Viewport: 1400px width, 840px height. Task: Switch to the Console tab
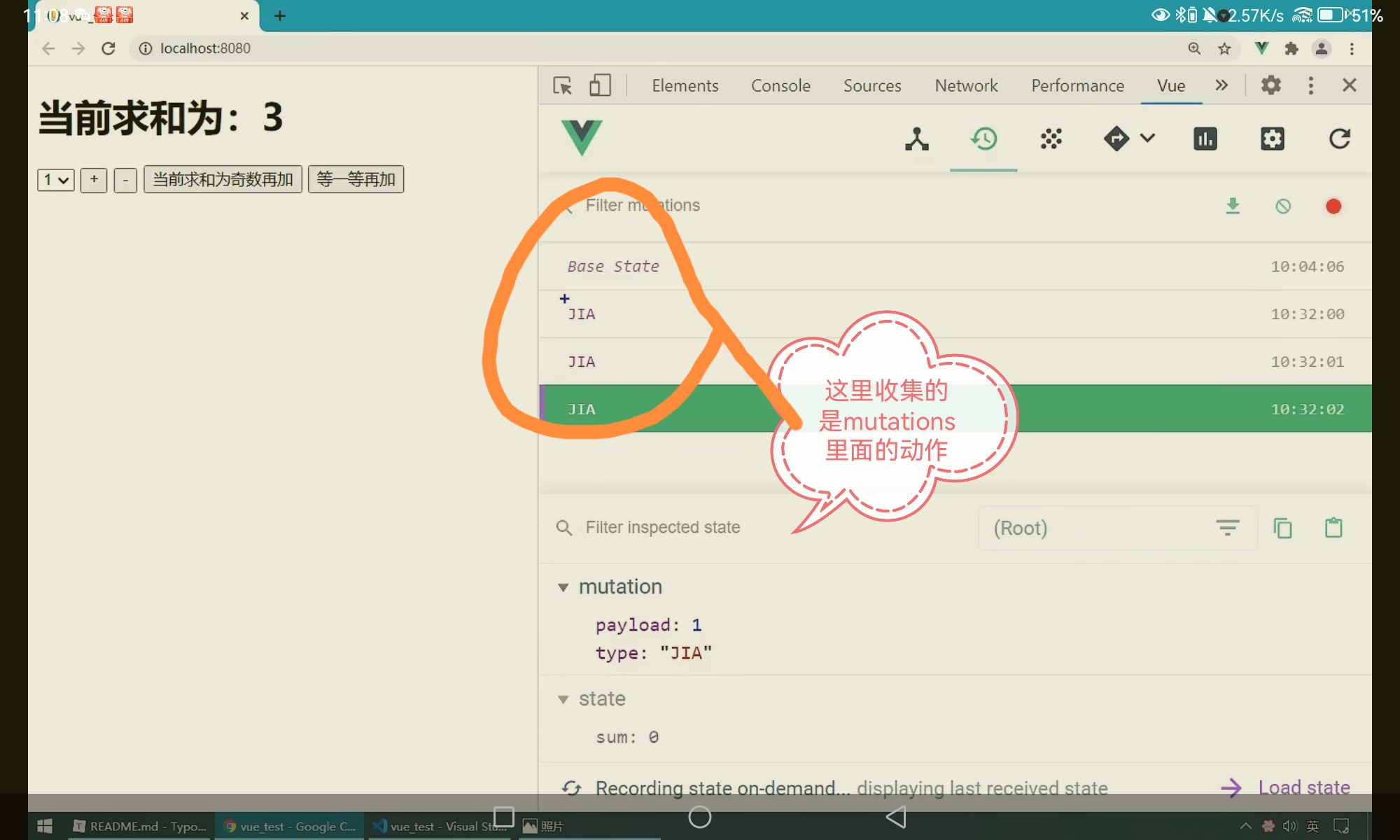[780, 85]
